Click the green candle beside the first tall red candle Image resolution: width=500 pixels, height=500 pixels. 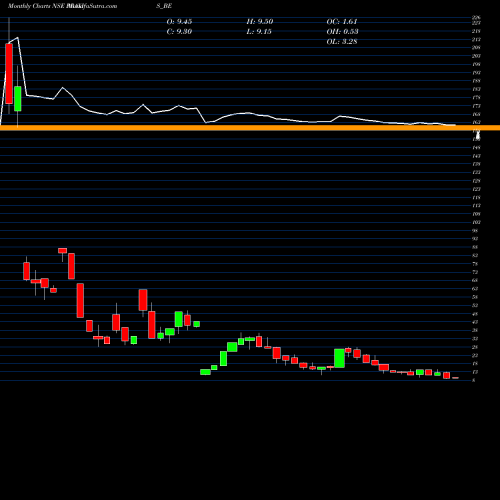[18, 99]
